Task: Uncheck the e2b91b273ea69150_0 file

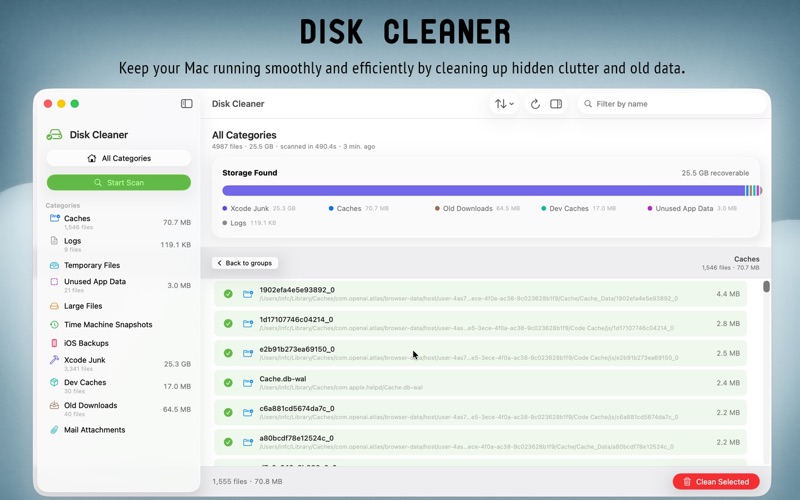Action: [228, 353]
